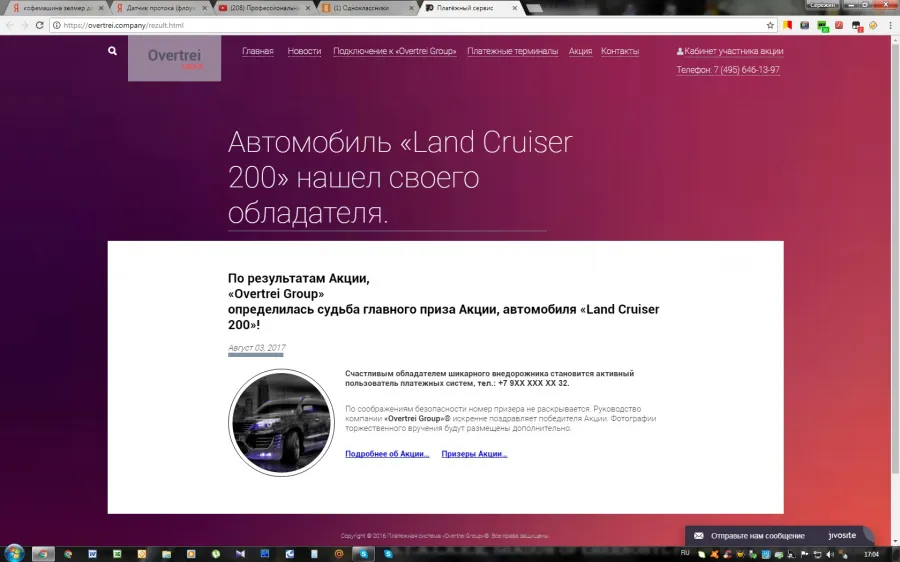Click the Avast orange tray icon
Image resolution: width=900 pixels, height=562 pixels.
click(714, 554)
